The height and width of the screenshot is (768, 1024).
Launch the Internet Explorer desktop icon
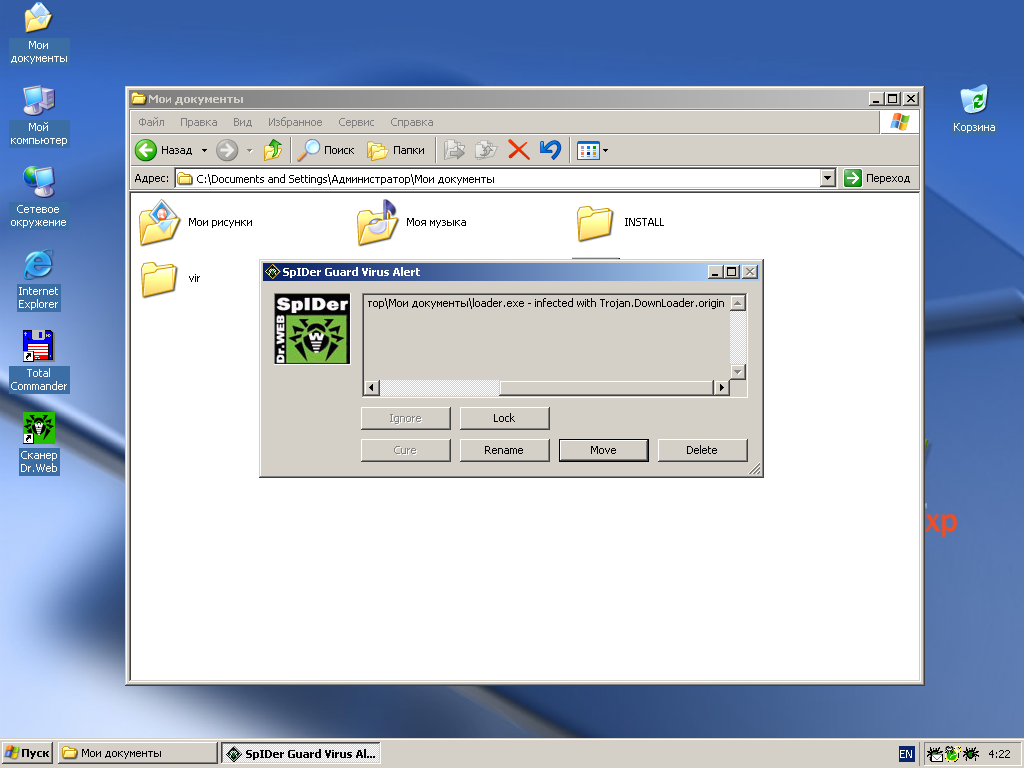[x=38, y=280]
